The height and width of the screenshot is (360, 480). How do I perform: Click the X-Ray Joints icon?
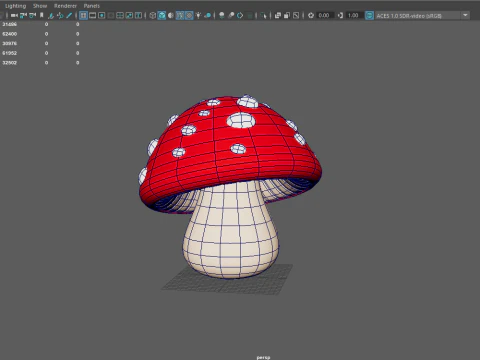click(x=296, y=15)
